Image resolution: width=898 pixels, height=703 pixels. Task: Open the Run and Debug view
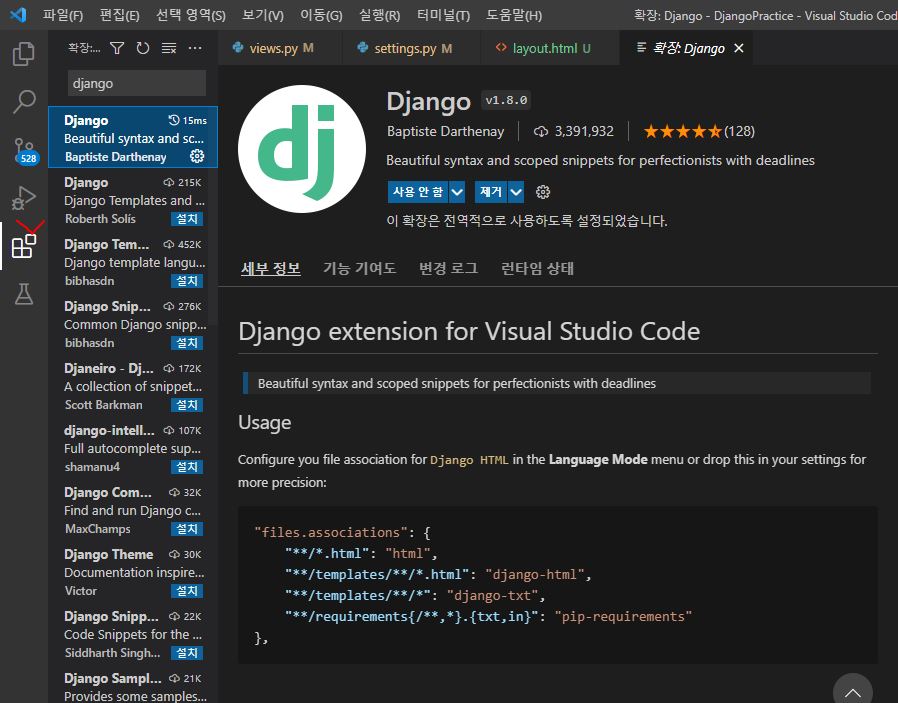click(x=23, y=198)
